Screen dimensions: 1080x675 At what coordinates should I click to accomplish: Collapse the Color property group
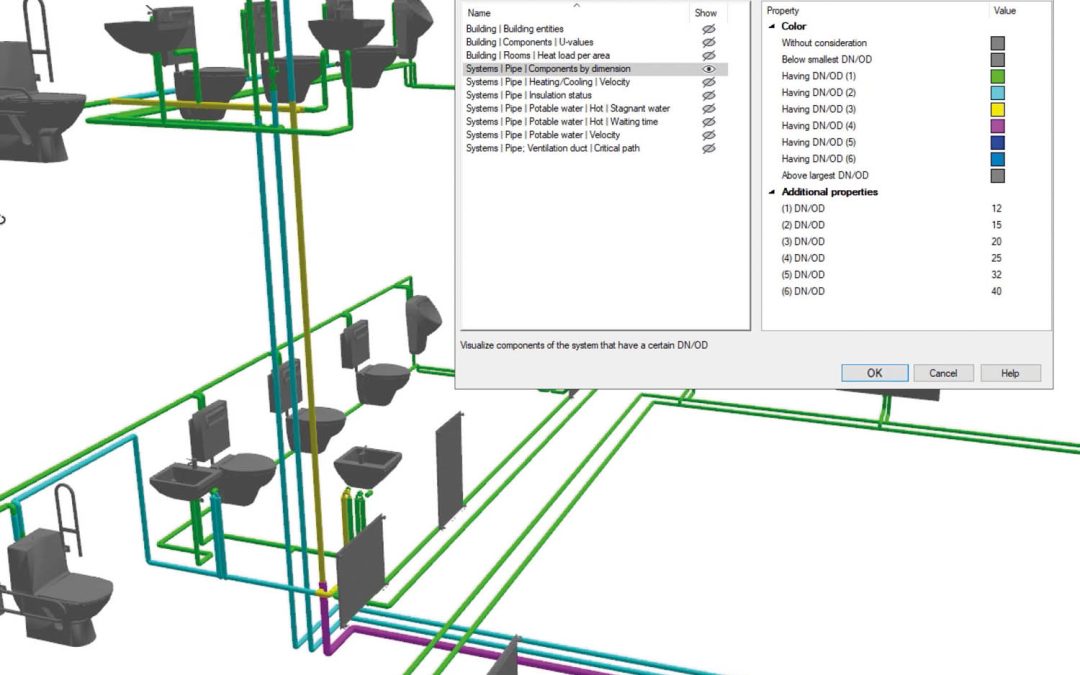[771, 26]
